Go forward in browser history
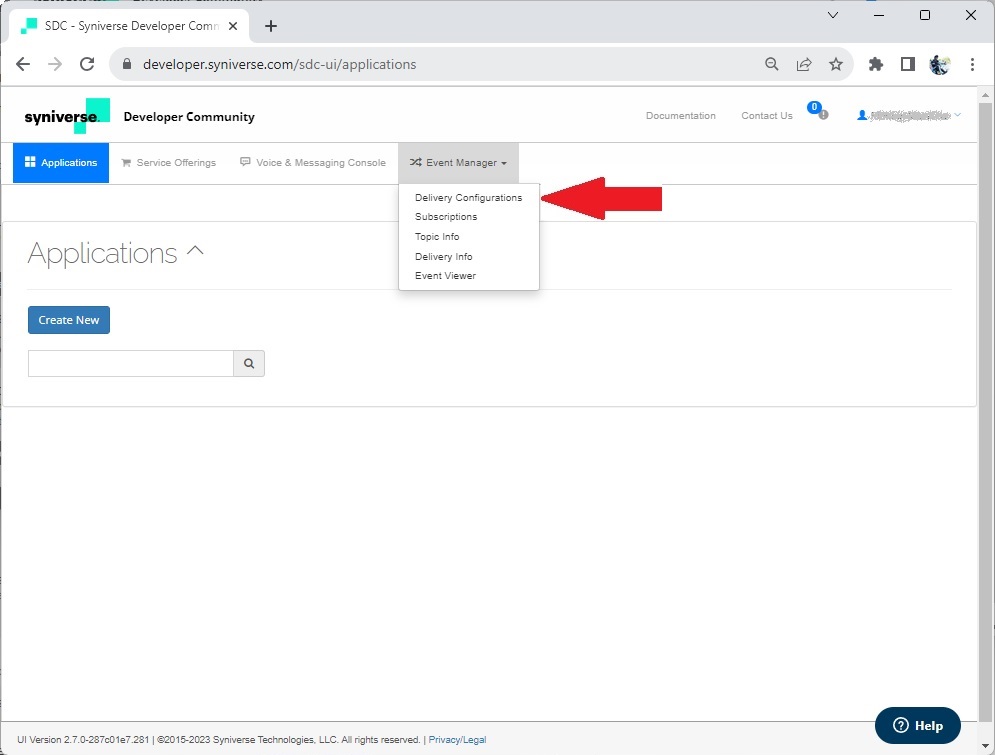Image resolution: width=995 pixels, height=755 pixels. (55, 64)
